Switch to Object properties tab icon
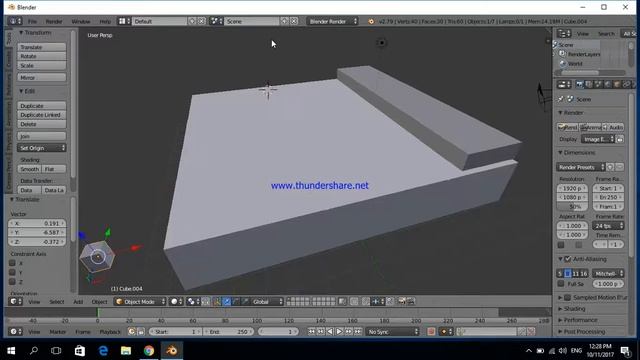Image resolution: width=640 pixels, height=360 pixels. tap(617, 84)
